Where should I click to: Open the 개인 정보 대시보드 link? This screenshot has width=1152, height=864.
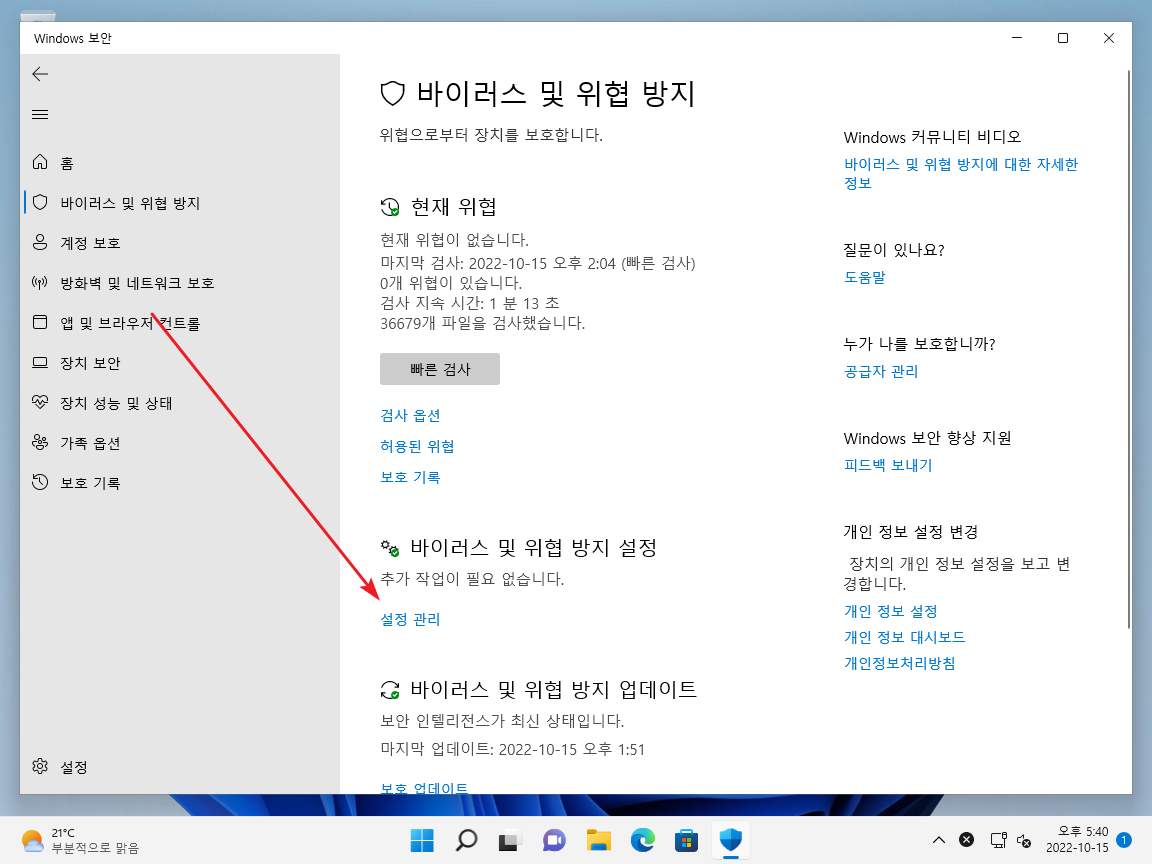pyautogui.click(x=904, y=637)
